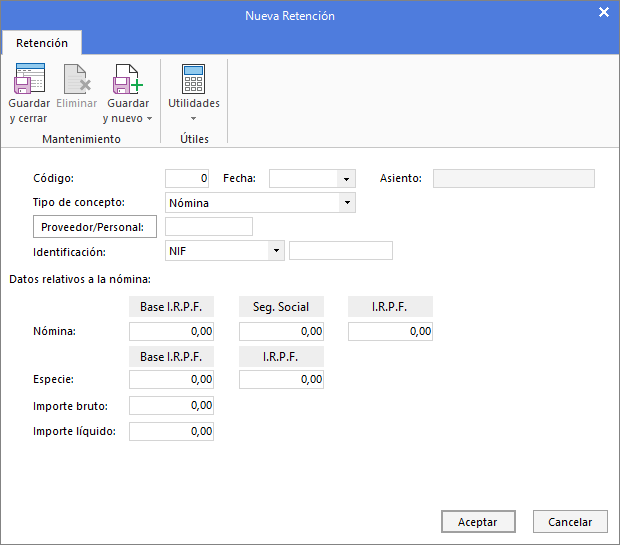Focus the Fecha date field
620x545 pixels.
303,179
